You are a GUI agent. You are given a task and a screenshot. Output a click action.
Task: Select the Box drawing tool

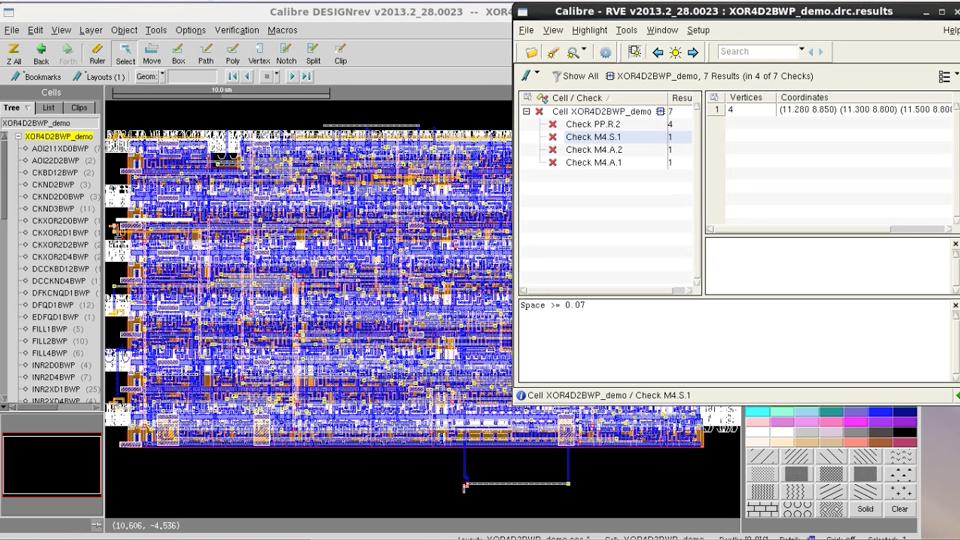tap(178, 54)
